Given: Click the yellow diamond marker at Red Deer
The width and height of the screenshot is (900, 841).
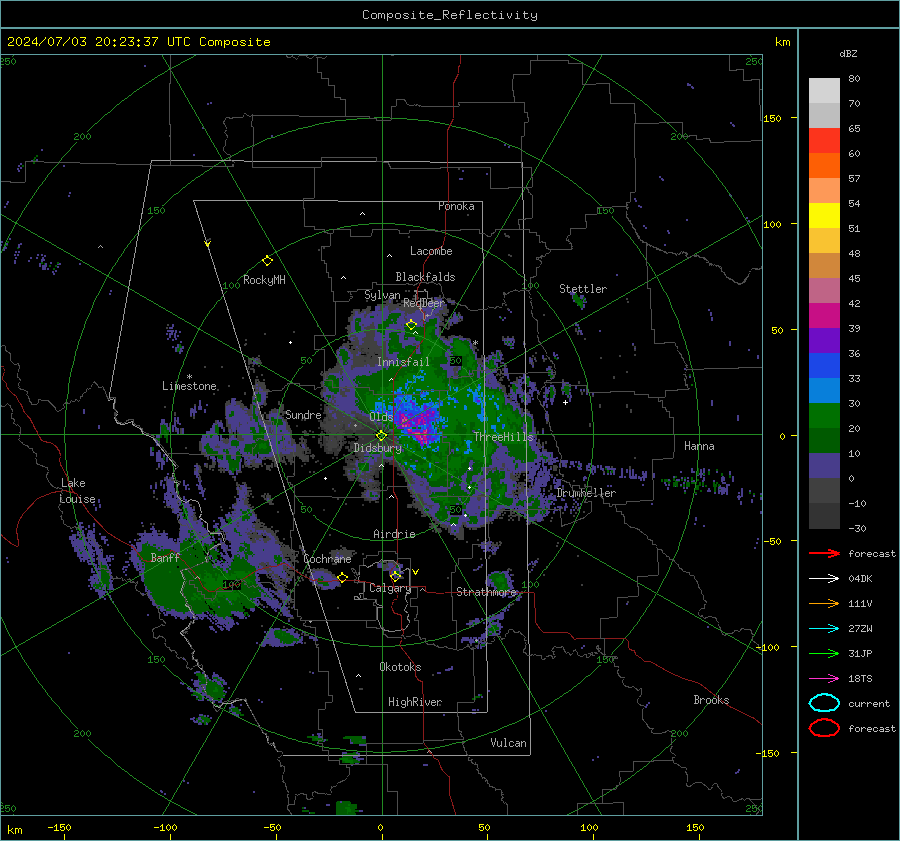Looking at the screenshot, I should coord(411,325).
